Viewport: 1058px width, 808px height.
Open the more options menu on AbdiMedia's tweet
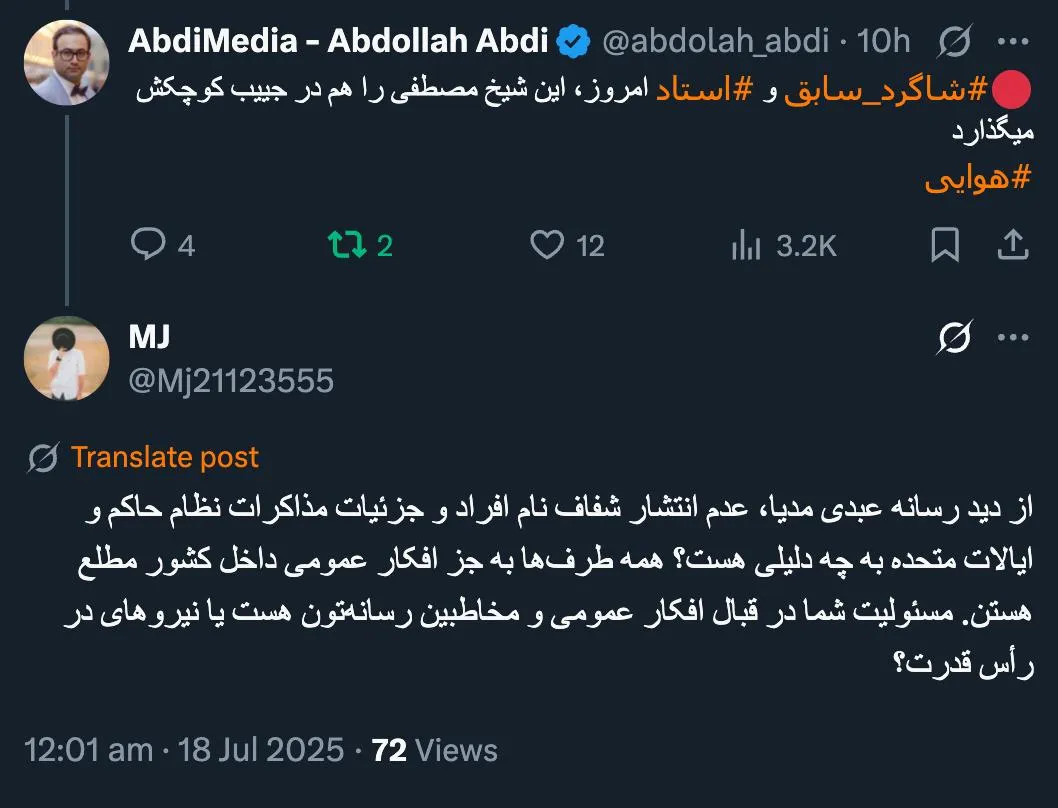[1014, 41]
